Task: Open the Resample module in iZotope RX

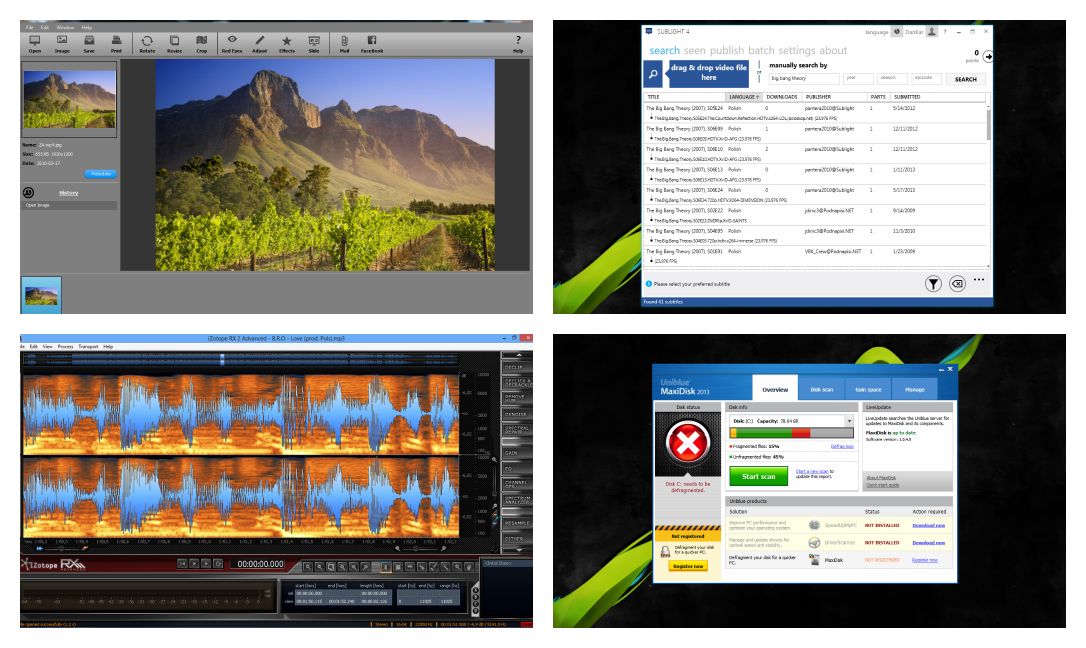Action: click(516, 523)
